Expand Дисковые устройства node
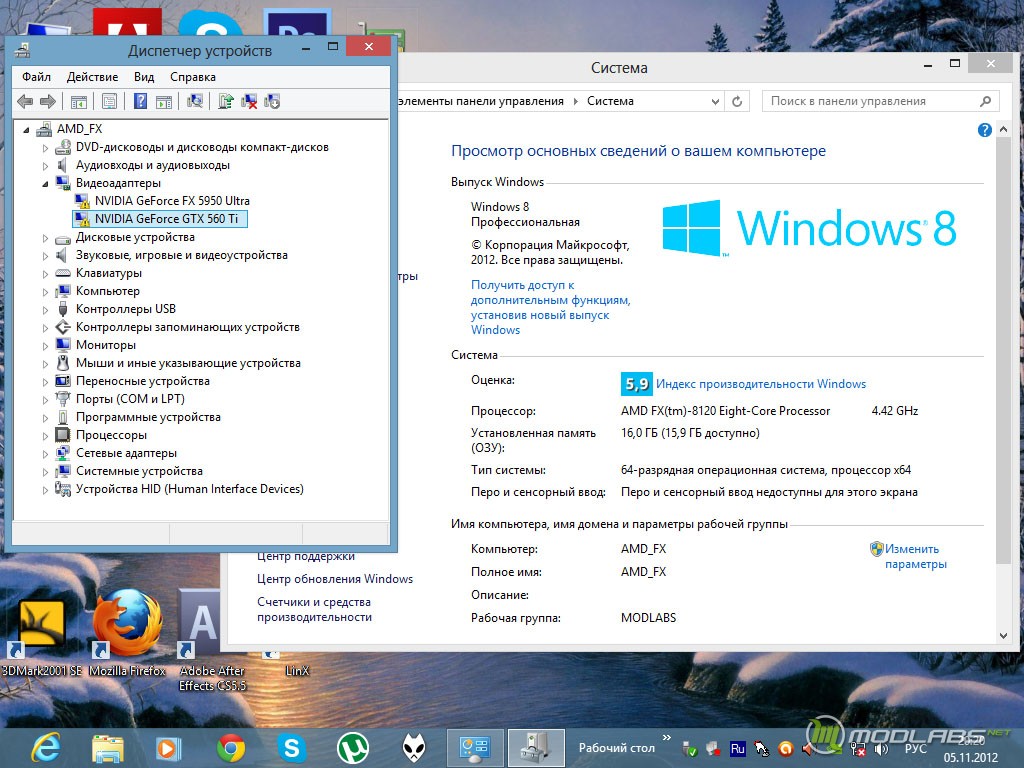This screenshot has height=768, width=1024. 45,238
